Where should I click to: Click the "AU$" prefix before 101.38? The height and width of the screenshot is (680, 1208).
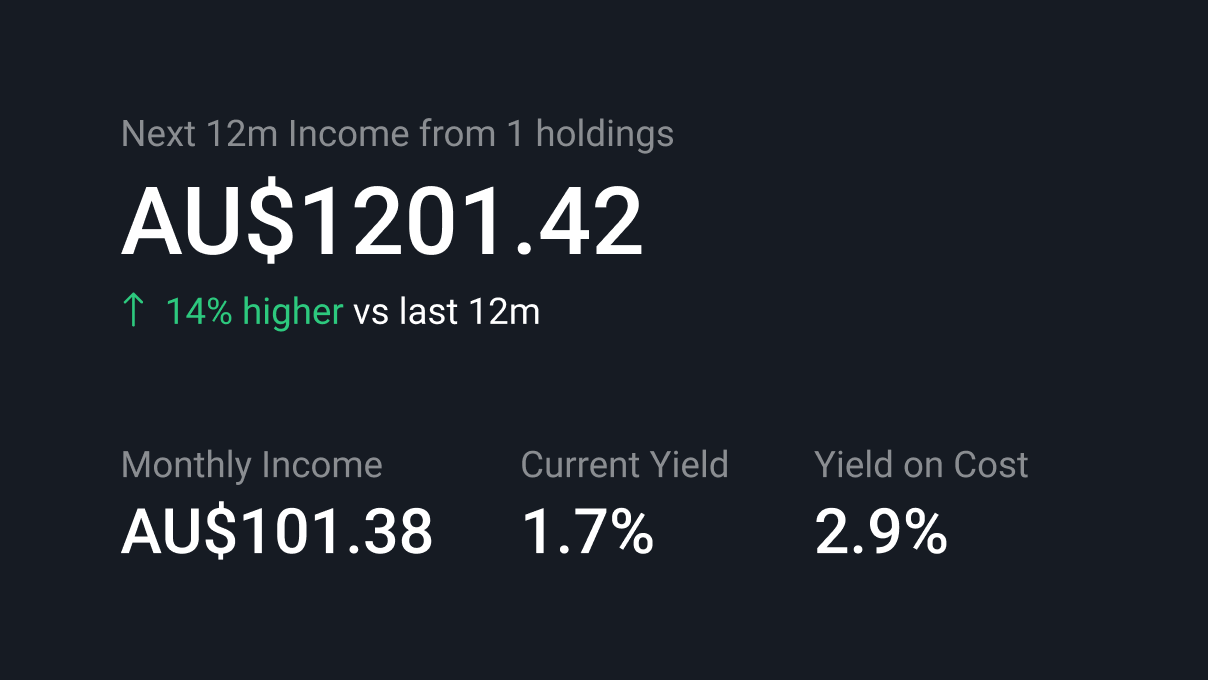[178, 532]
